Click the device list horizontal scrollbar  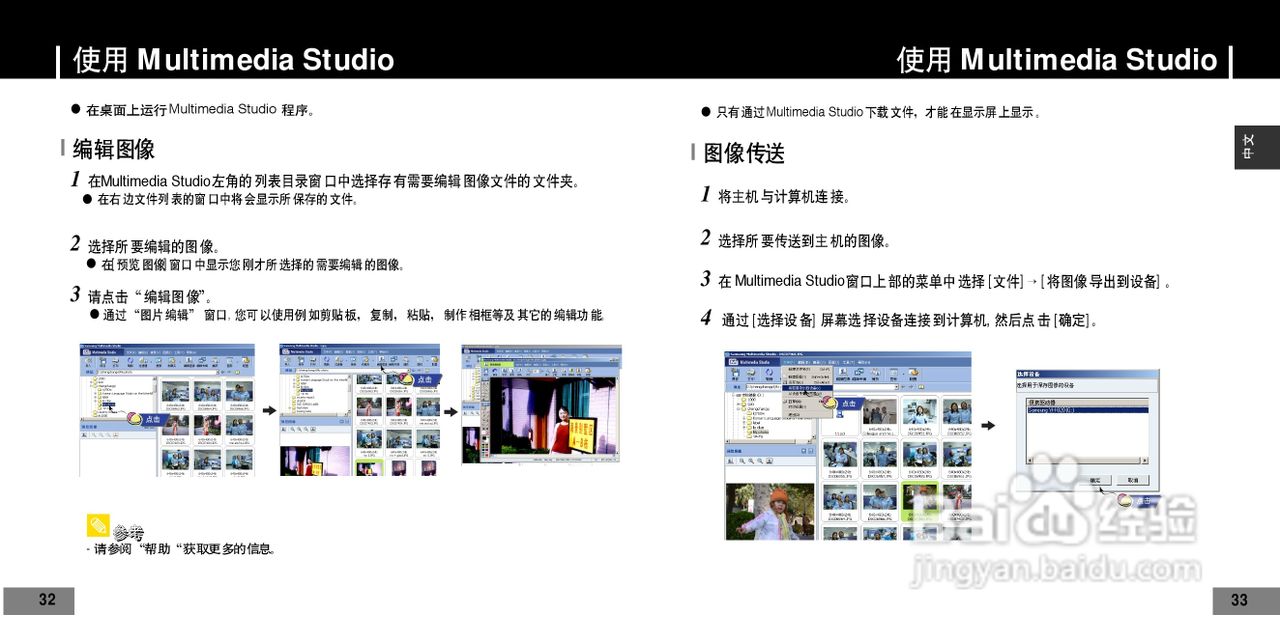click(x=1088, y=460)
